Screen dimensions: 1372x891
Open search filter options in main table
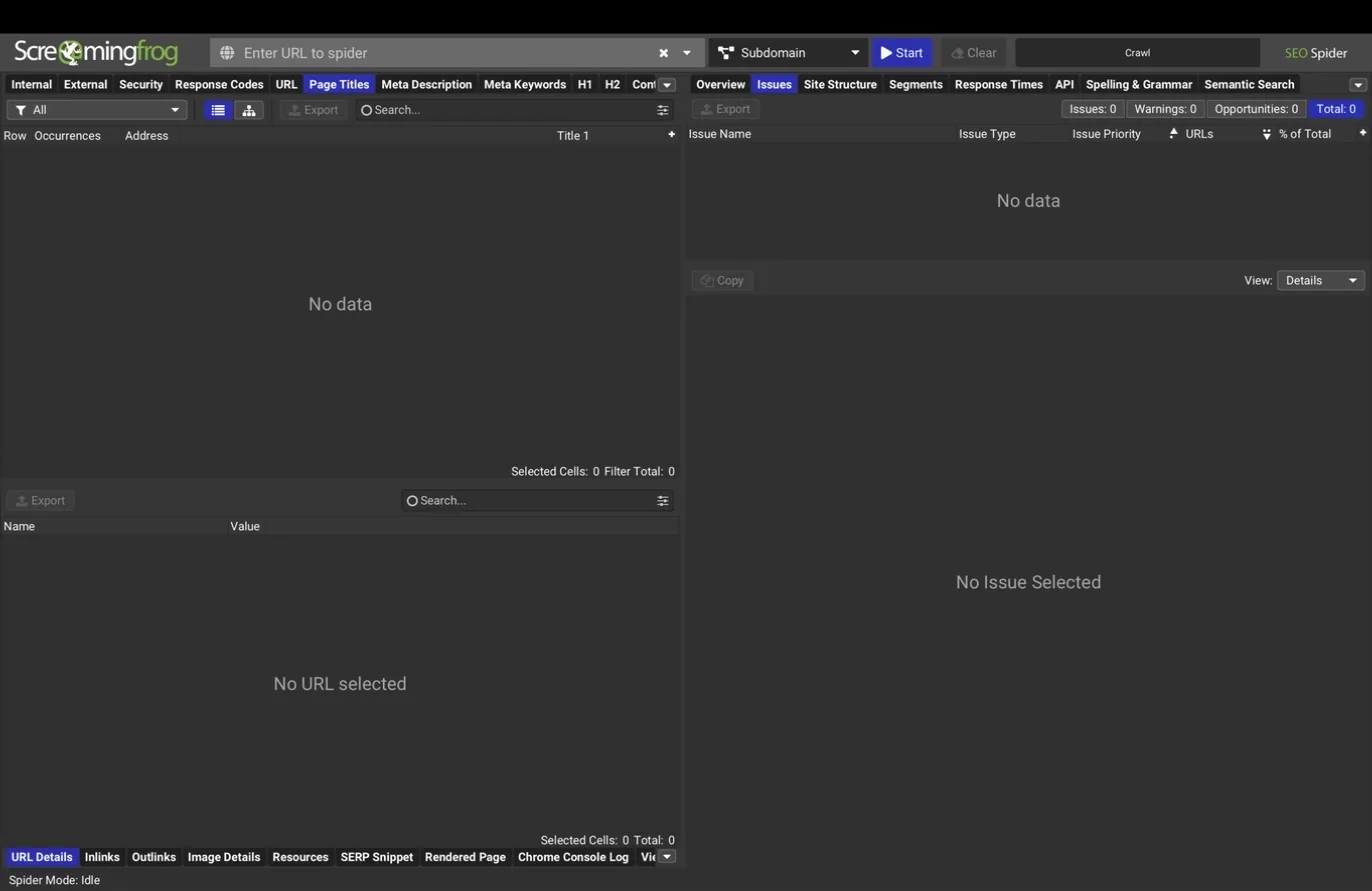pyautogui.click(x=662, y=110)
